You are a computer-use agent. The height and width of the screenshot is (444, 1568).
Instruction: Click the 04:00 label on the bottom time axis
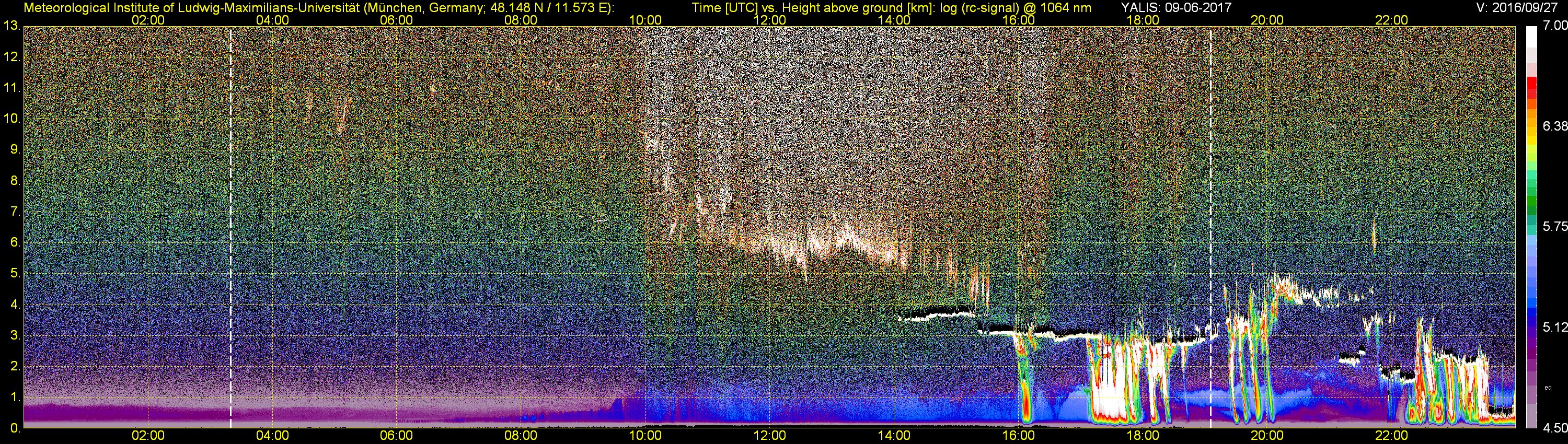(x=272, y=436)
